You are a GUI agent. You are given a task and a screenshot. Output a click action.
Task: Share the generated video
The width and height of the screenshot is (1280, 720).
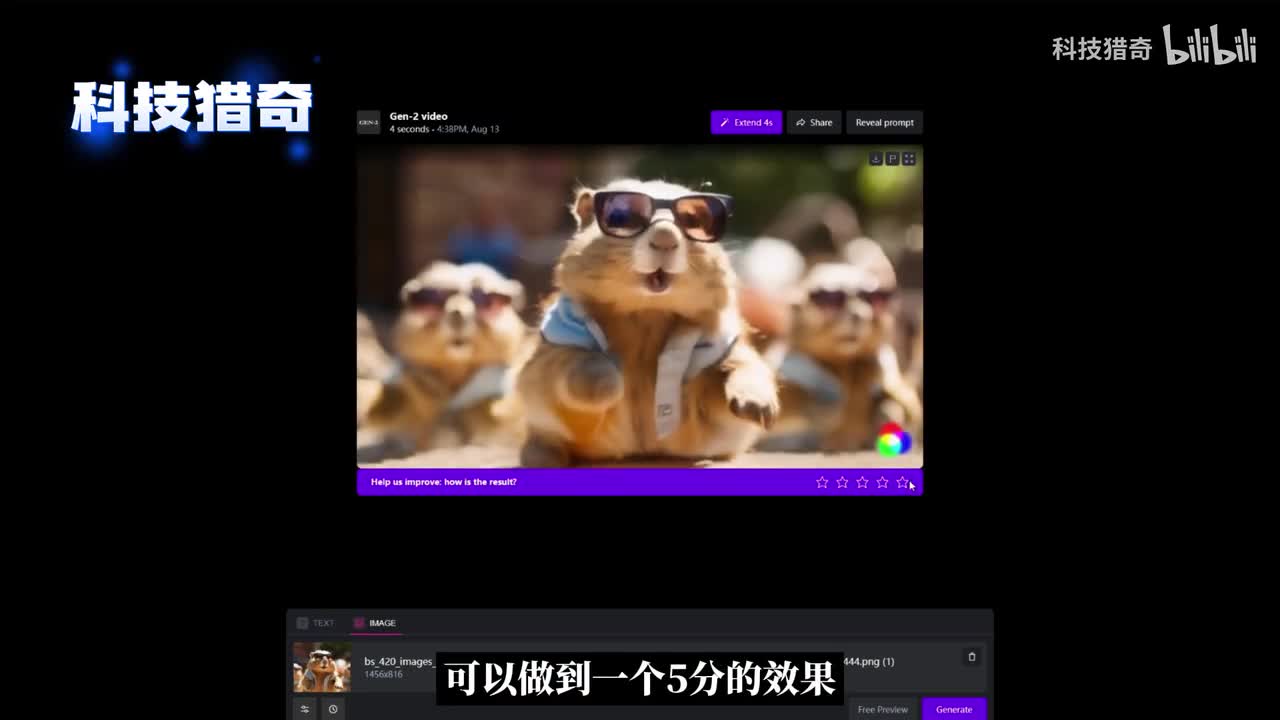(x=814, y=123)
